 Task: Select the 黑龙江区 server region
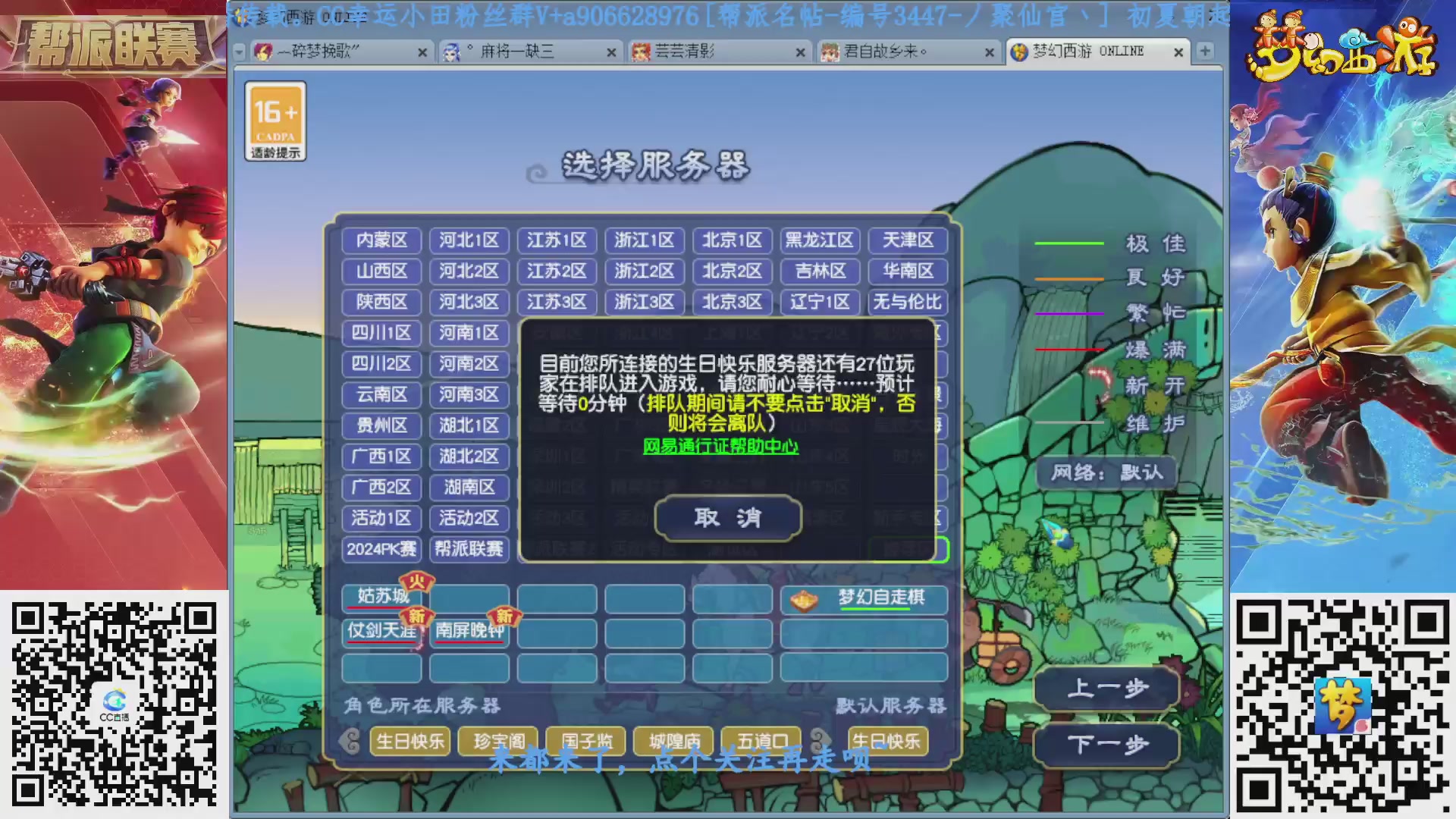coord(820,240)
